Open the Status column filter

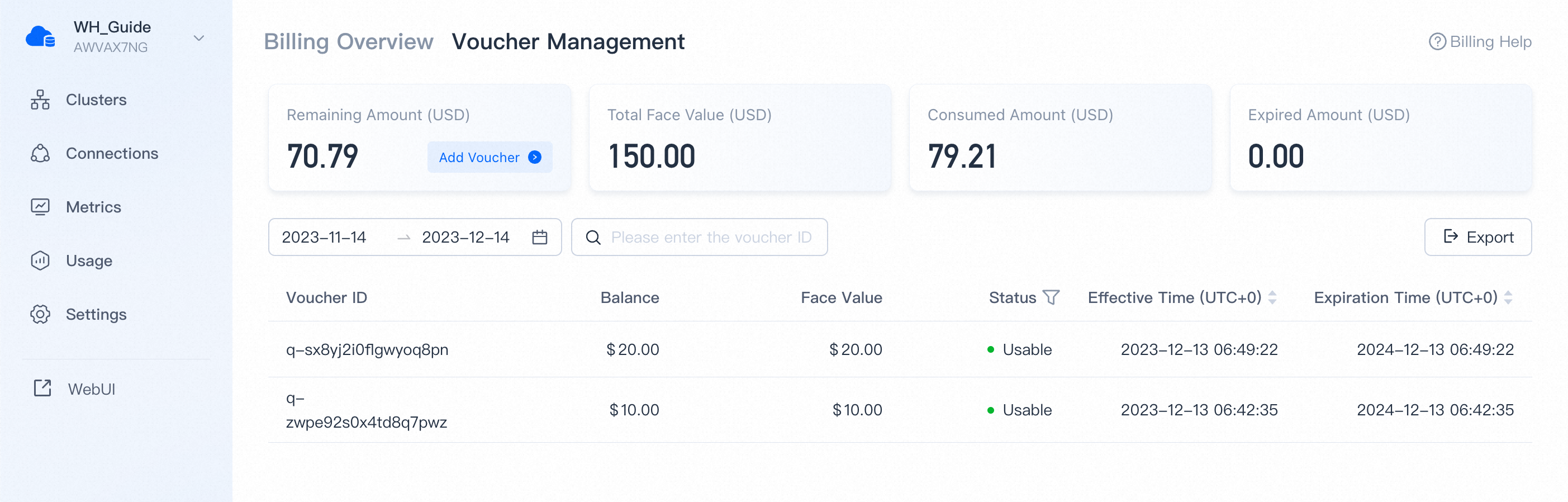pos(1051,297)
